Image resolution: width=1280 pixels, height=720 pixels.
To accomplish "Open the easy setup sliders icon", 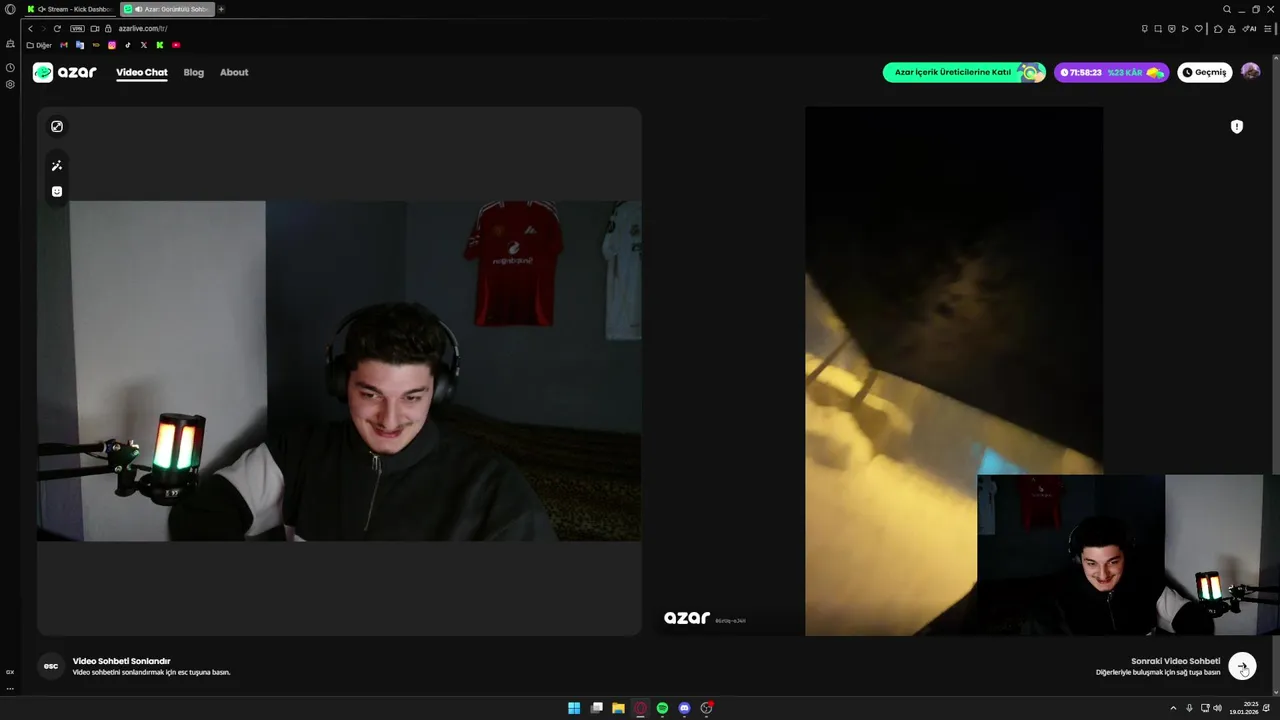I will pyautogui.click(x=1267, y=28).
